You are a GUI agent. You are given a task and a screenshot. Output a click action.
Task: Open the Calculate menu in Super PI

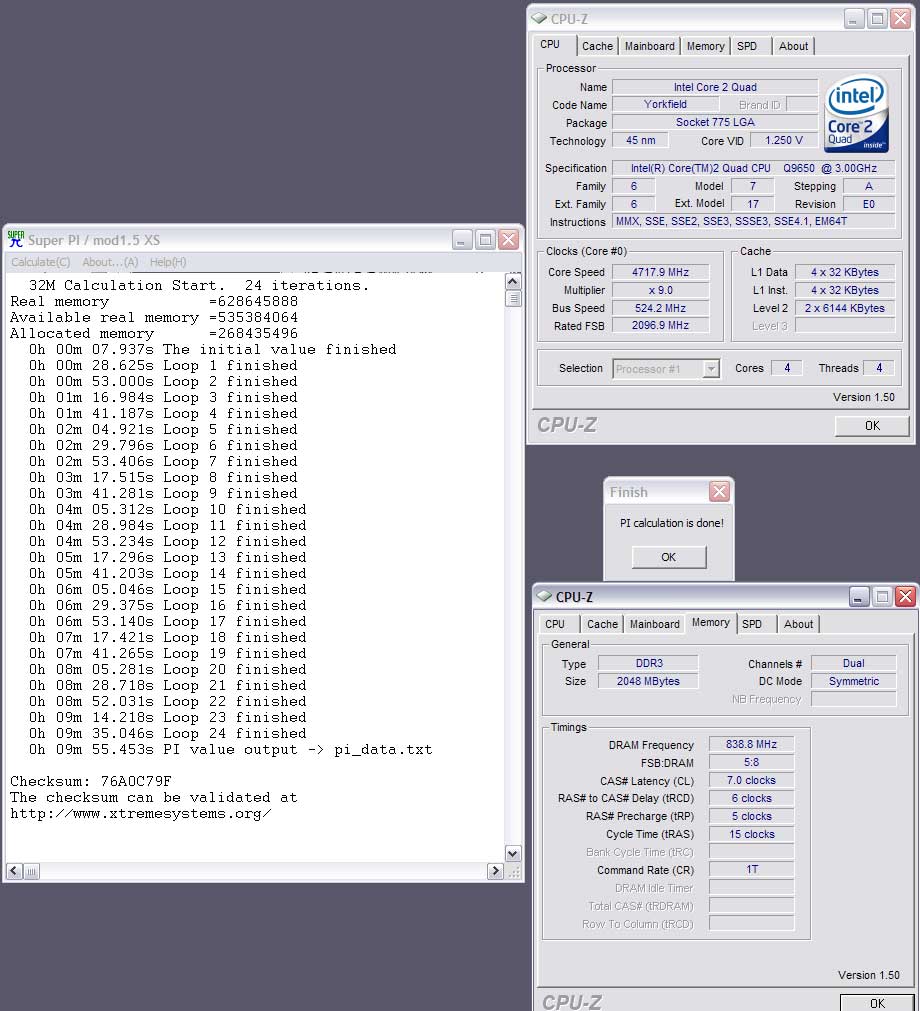tap(41, 262)
